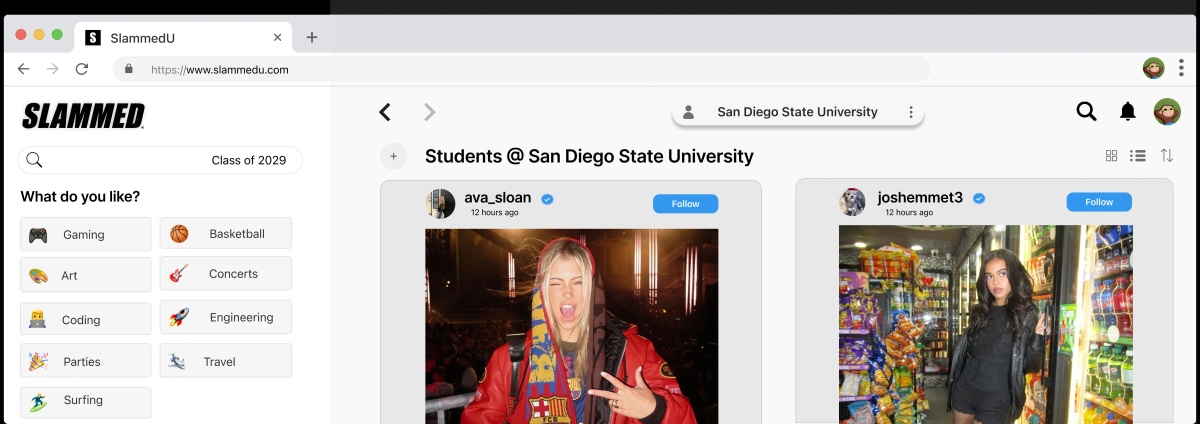Switch to list view layout
The height and width of the screenshot is (424, 1200).
click(x=1138, y=156)
